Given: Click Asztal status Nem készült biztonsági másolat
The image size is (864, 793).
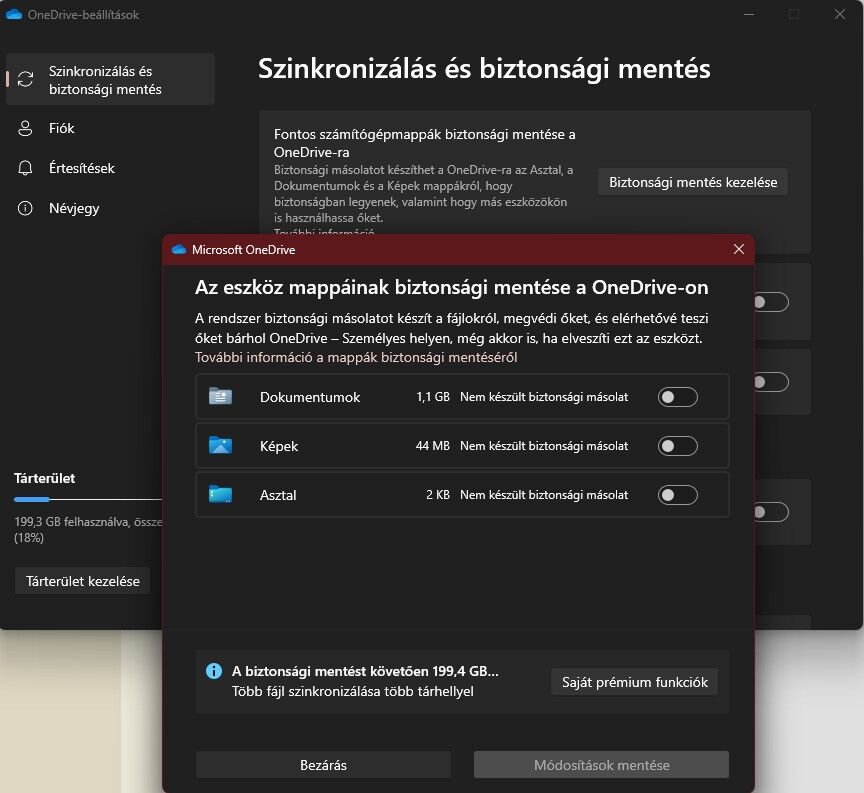Looking at the screenshot, I should tap(544, 495).
